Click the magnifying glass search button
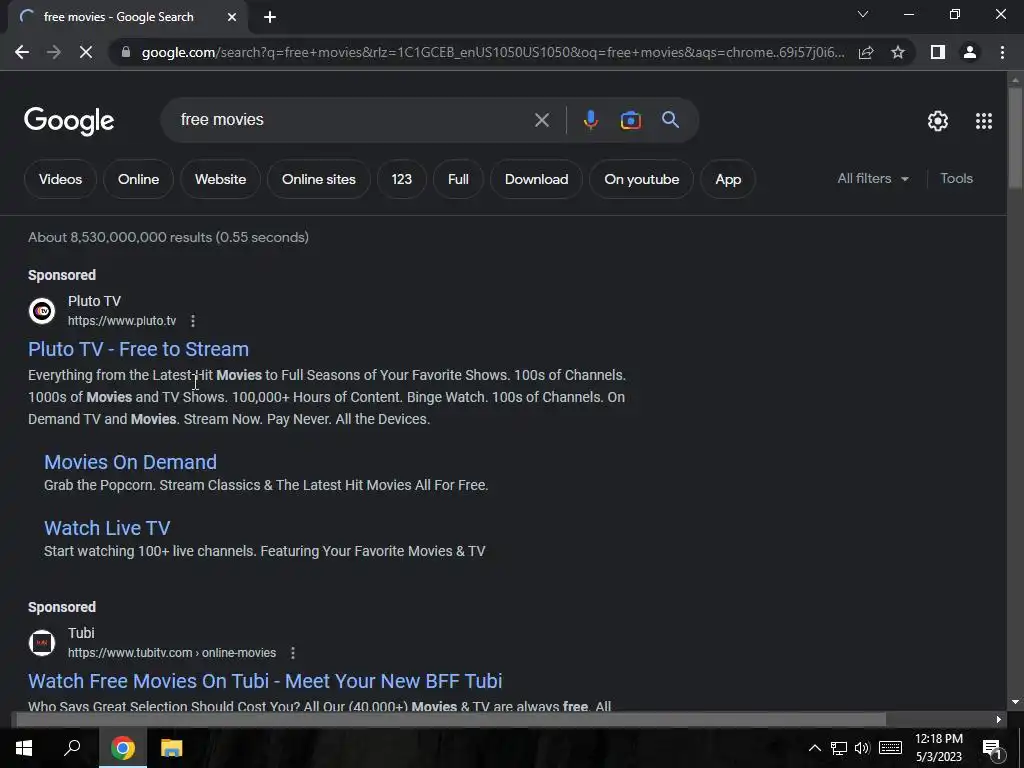The width and height of the screenshot is (1024, 768). [x=670, y=120]
